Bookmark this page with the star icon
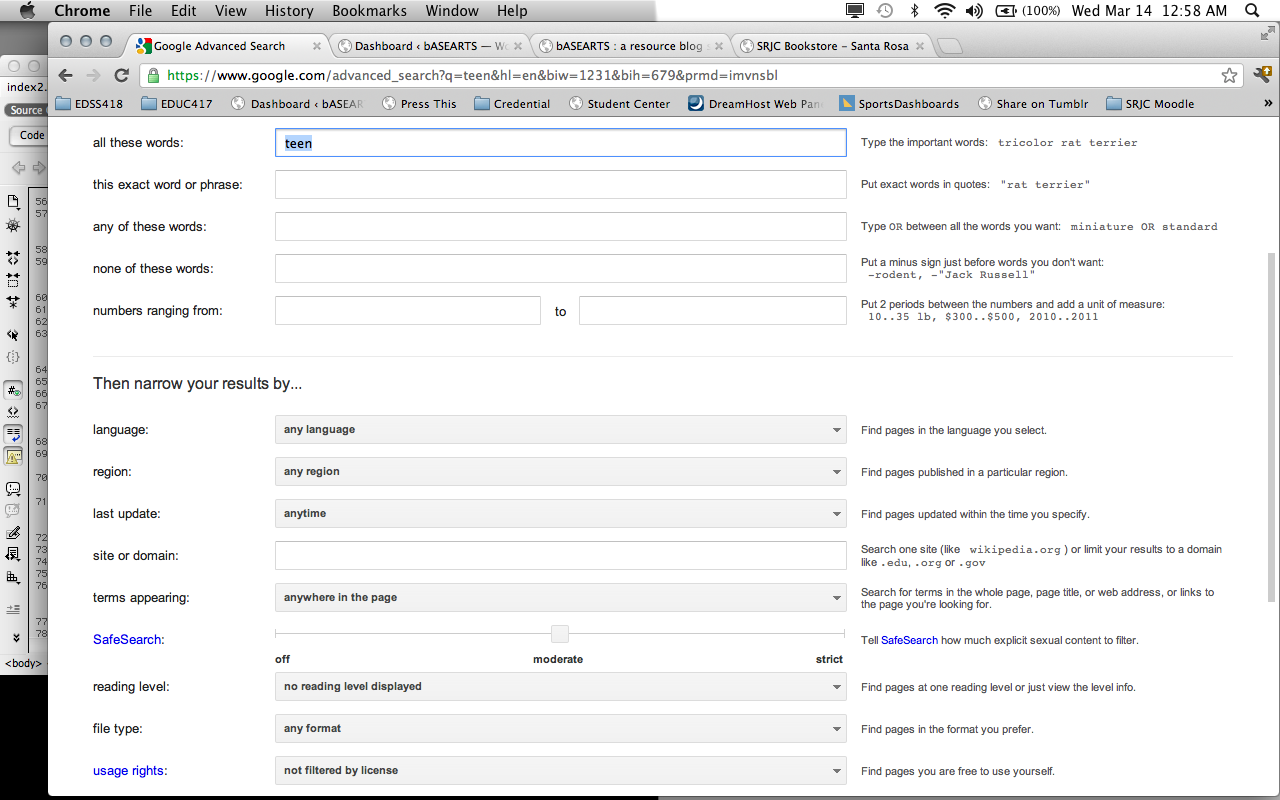This screenshot has width=1280, height=800. point(1229,76)
